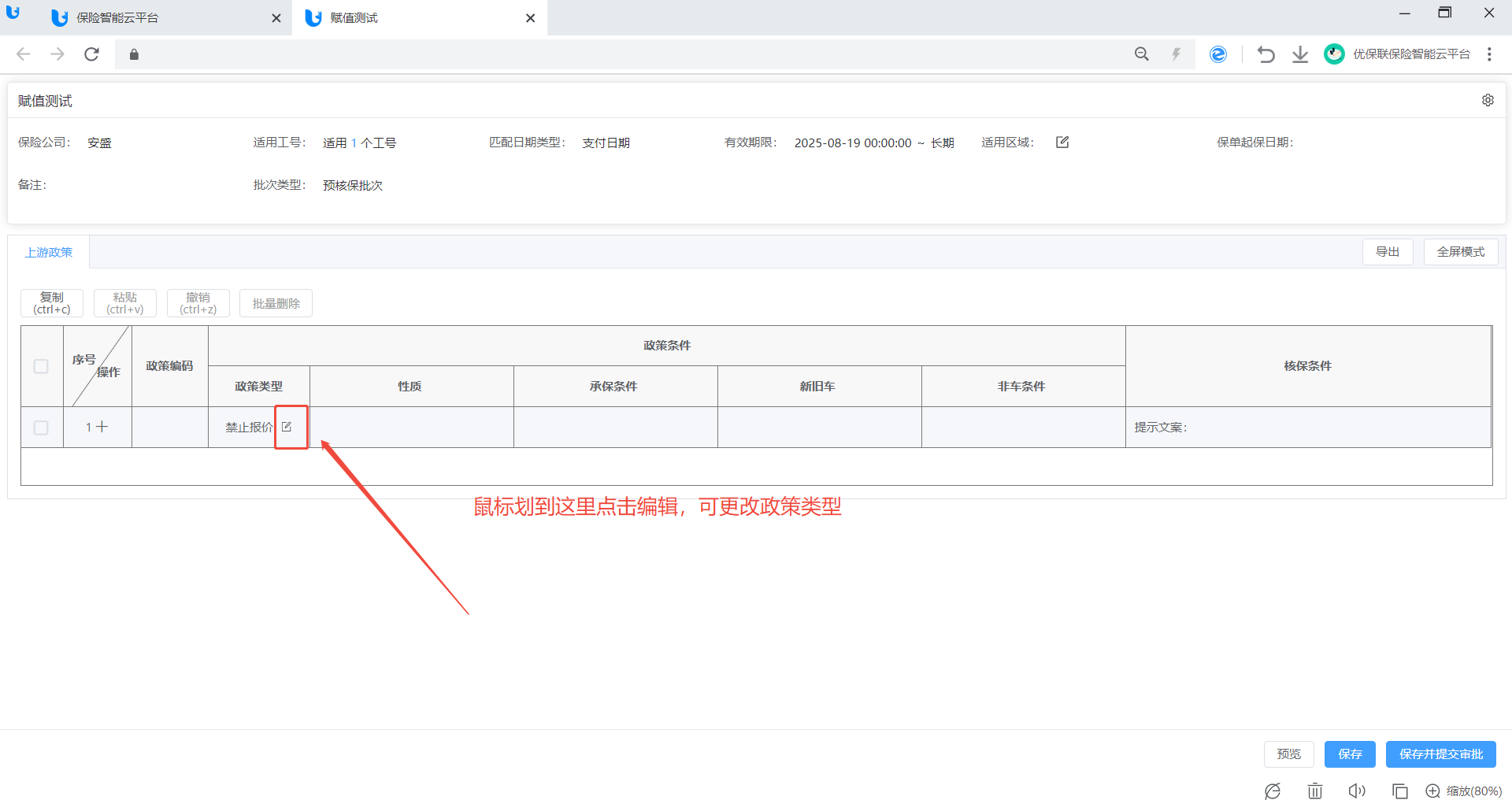Click the blue browser engine icon
The width and height of the screenshot is (1512, 800).
[1218, 54]
